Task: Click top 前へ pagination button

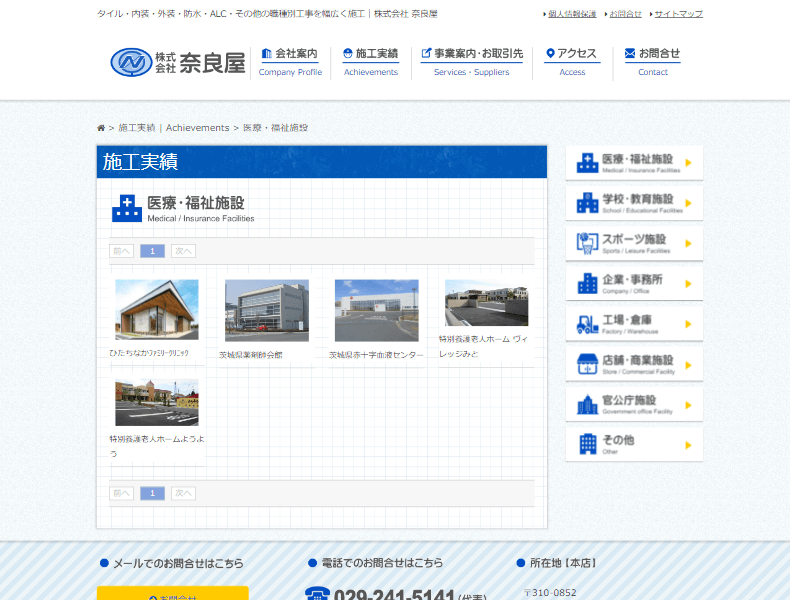Action: (121, 251)
